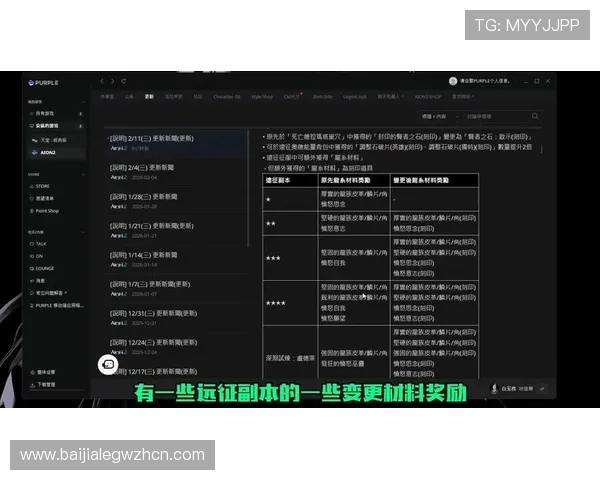Reload the page with the refresh icon
600x480 pixels.
pyautogui.click(x=124, y=81)
